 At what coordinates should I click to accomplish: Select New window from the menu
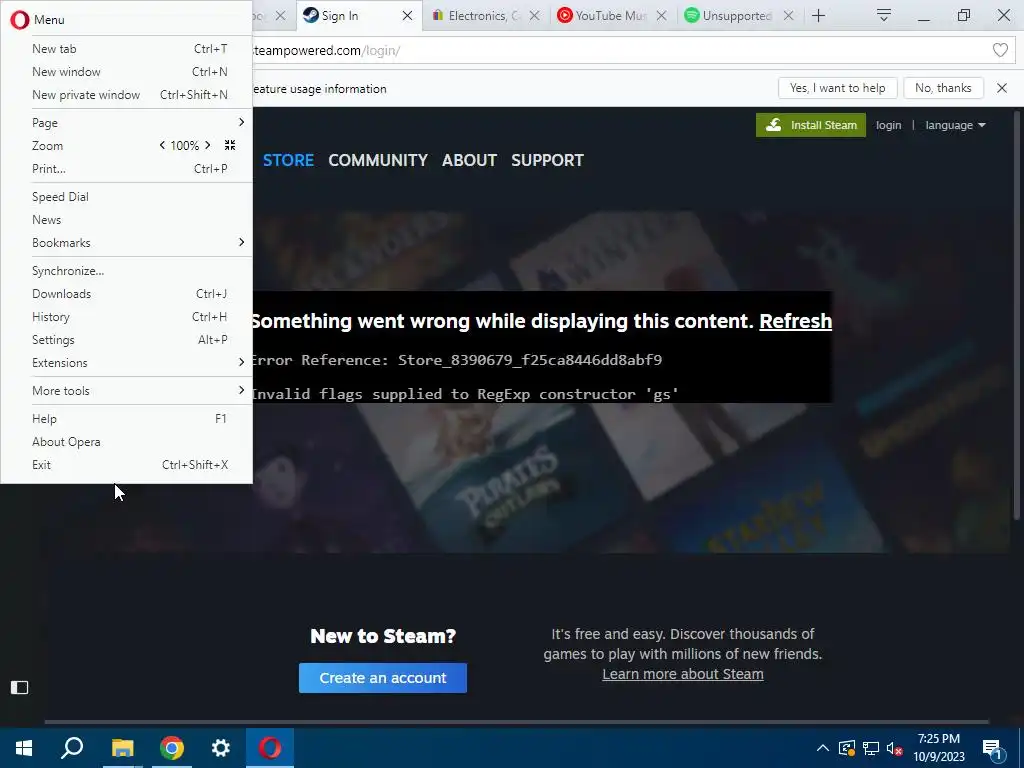click(x=127, y=72)
